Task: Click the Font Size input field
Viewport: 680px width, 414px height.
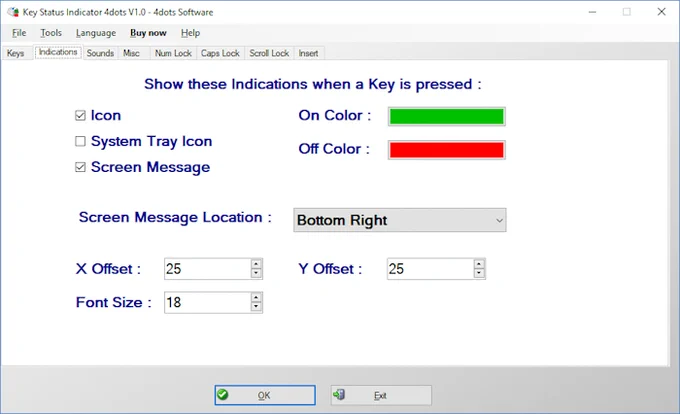Action: click(x=207, y=302)
